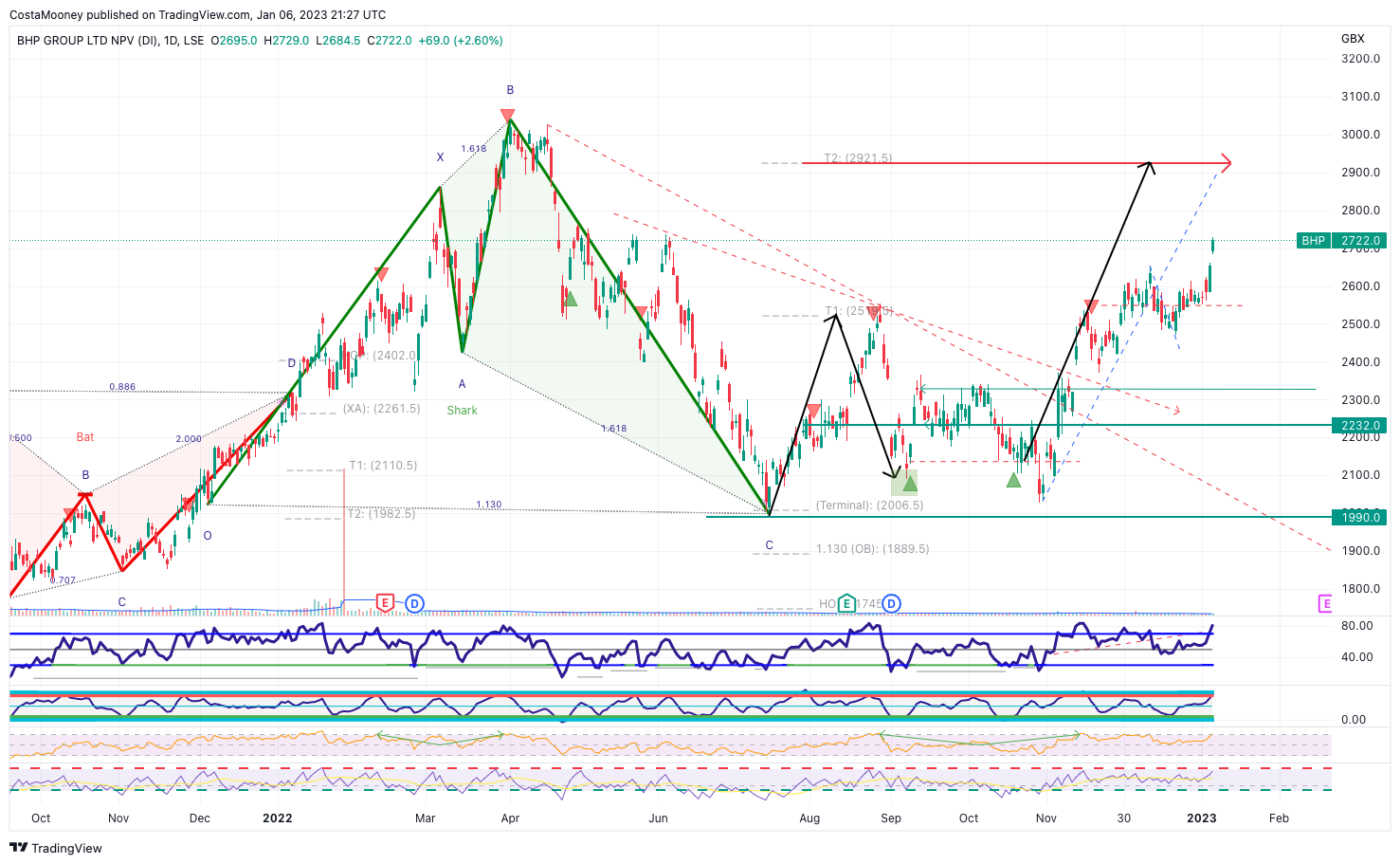The image size is (1400, 864).
Task: Click the T2: (2921.5) target label
Action: 858,158
